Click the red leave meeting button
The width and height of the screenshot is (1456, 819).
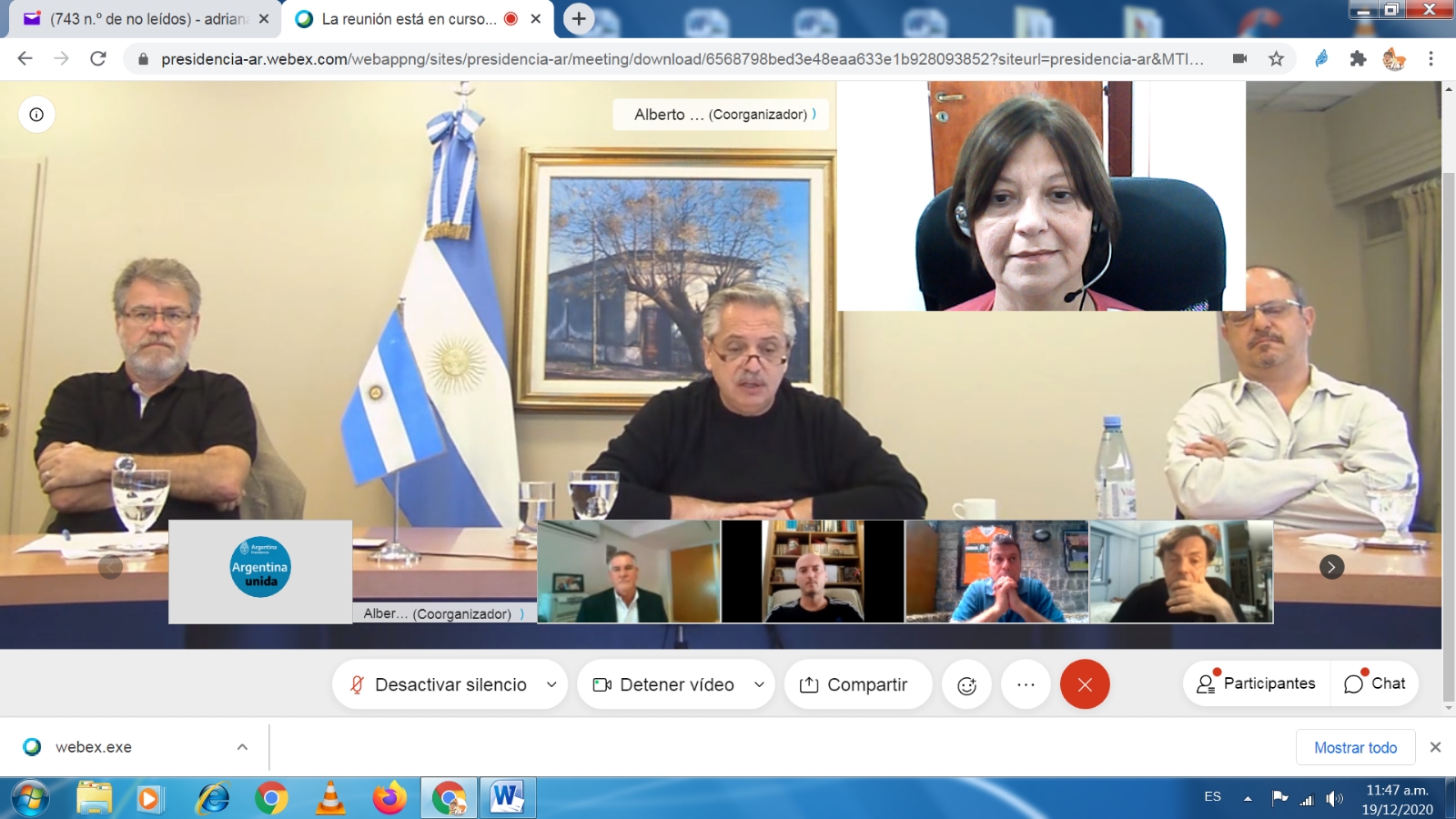click(x=1085, y=685)
